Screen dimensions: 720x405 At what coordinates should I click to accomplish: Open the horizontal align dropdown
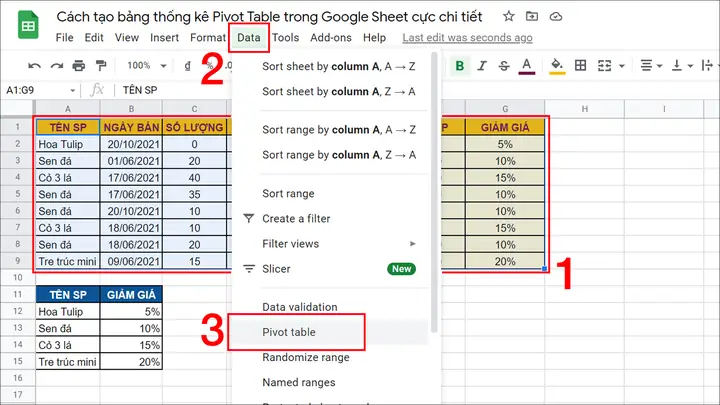pyautogui.click(x=651, y=66)
